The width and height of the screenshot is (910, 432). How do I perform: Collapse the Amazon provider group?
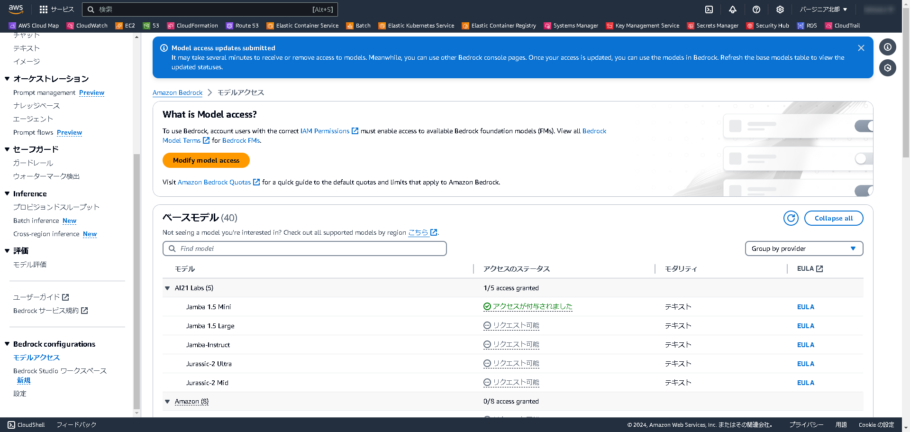[167, 401]
